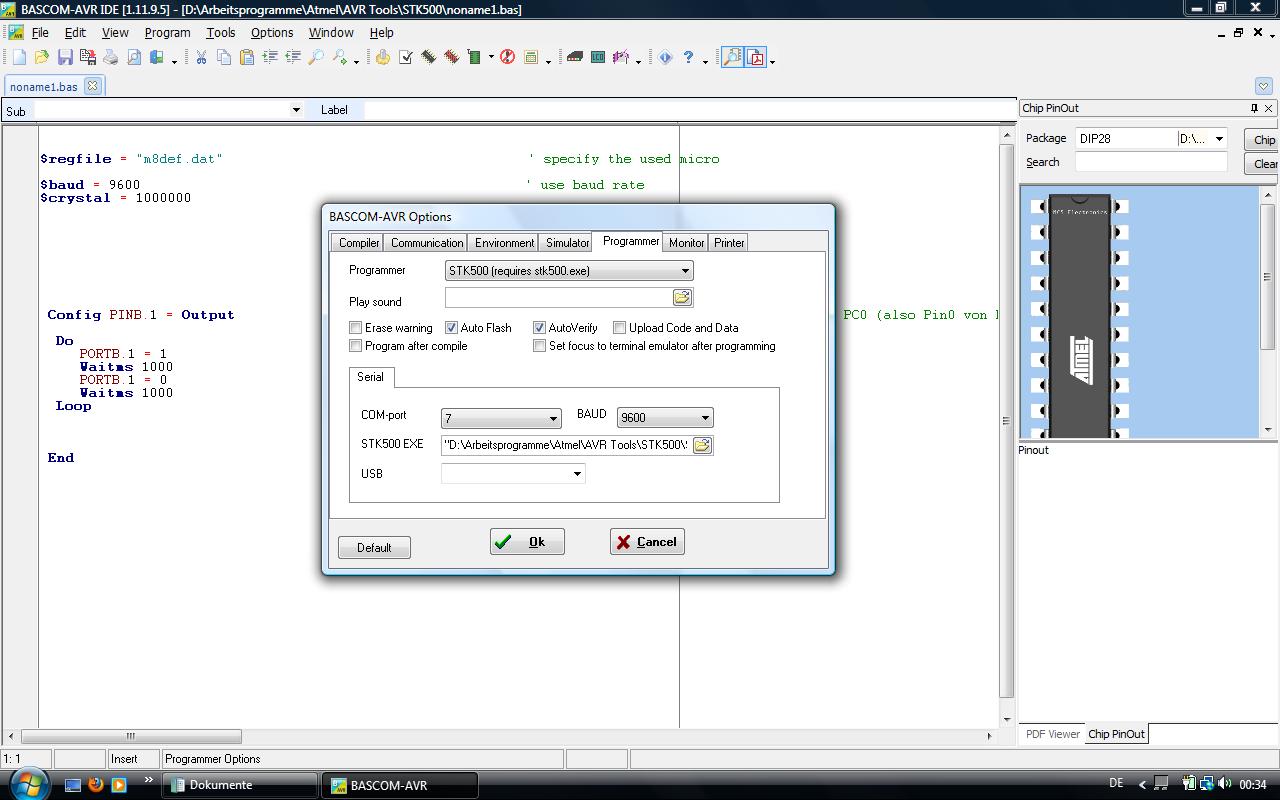Image resolution: width=1280 pixels, height=800 pixels.
Task: Open the LCD designer icon
Action: point(597,58)
